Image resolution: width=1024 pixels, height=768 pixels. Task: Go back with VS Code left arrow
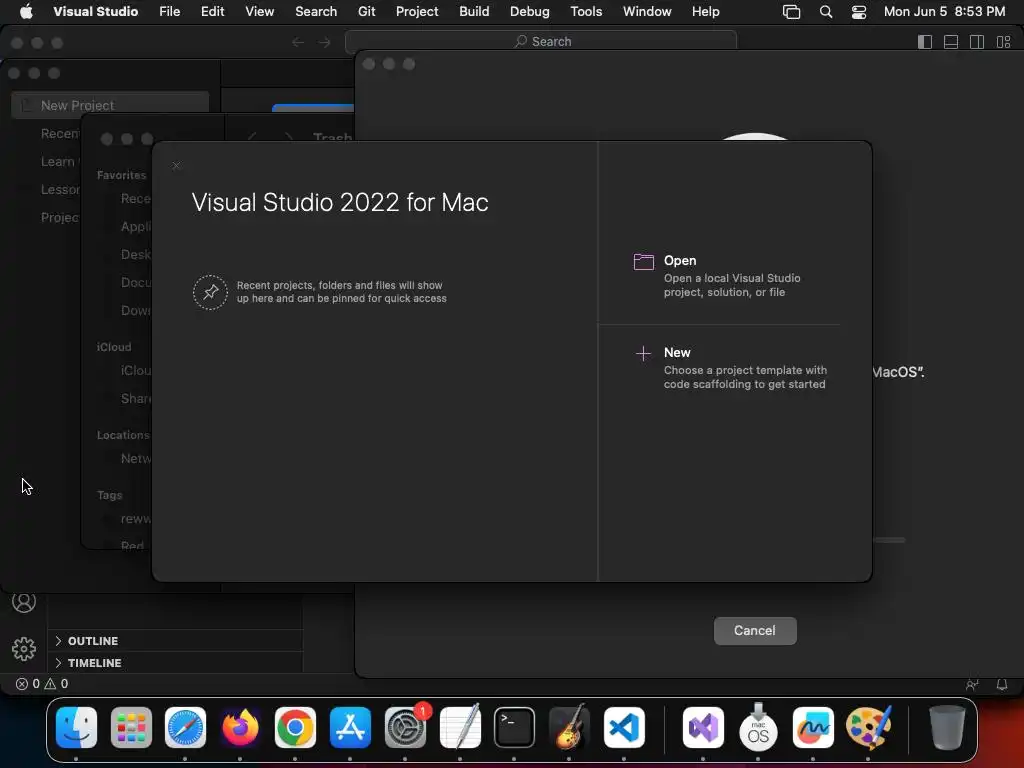click(x=298, y=42)
